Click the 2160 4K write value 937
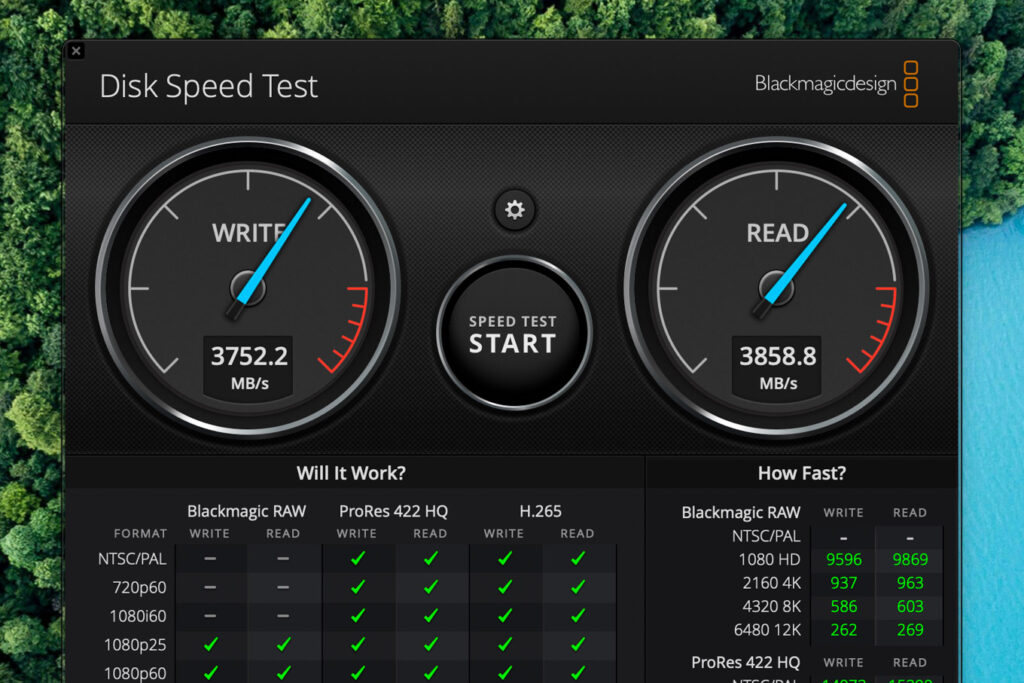 [844, 583]
